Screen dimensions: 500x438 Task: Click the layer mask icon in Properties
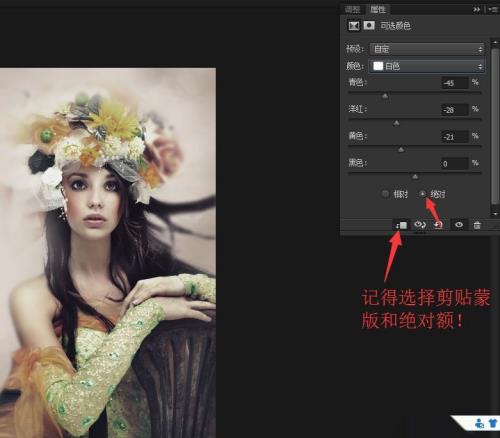[369, 26]
